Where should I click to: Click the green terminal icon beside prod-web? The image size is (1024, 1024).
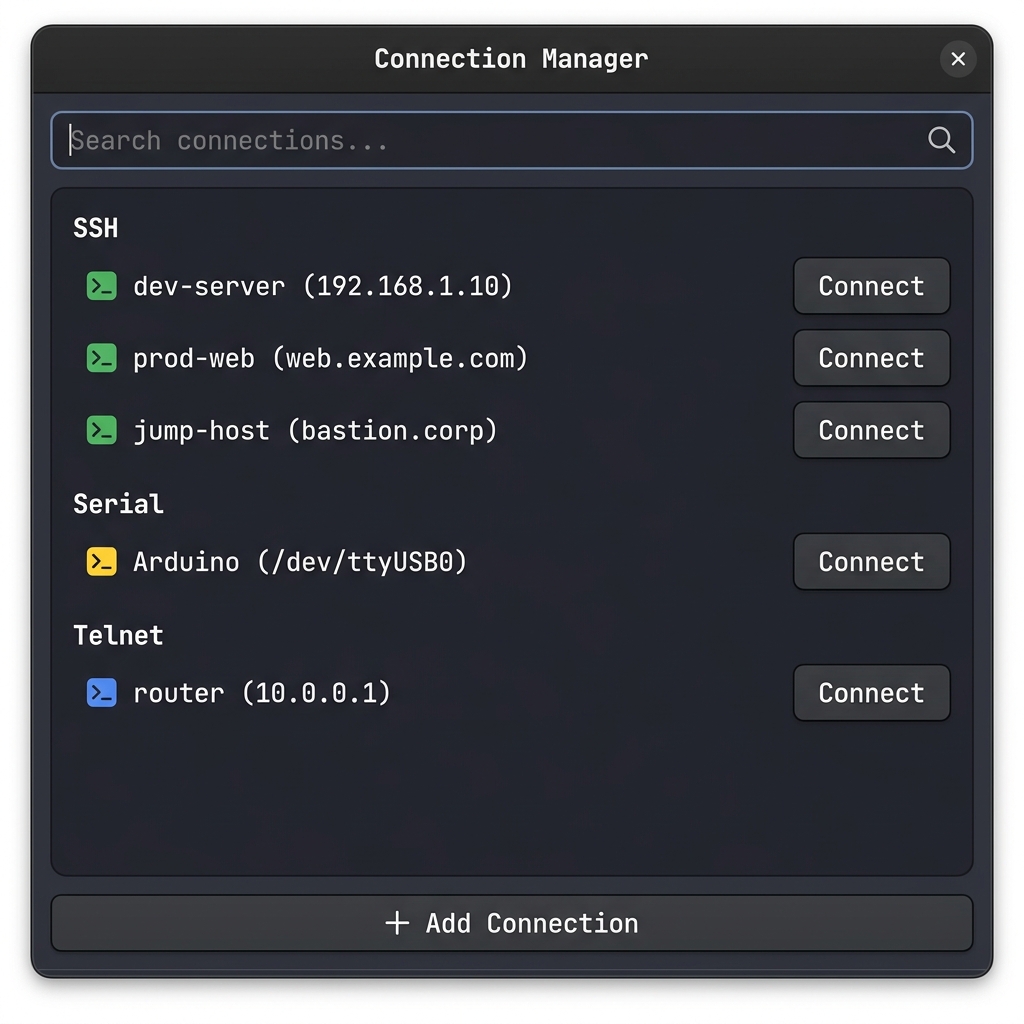(x=101, y=358)
